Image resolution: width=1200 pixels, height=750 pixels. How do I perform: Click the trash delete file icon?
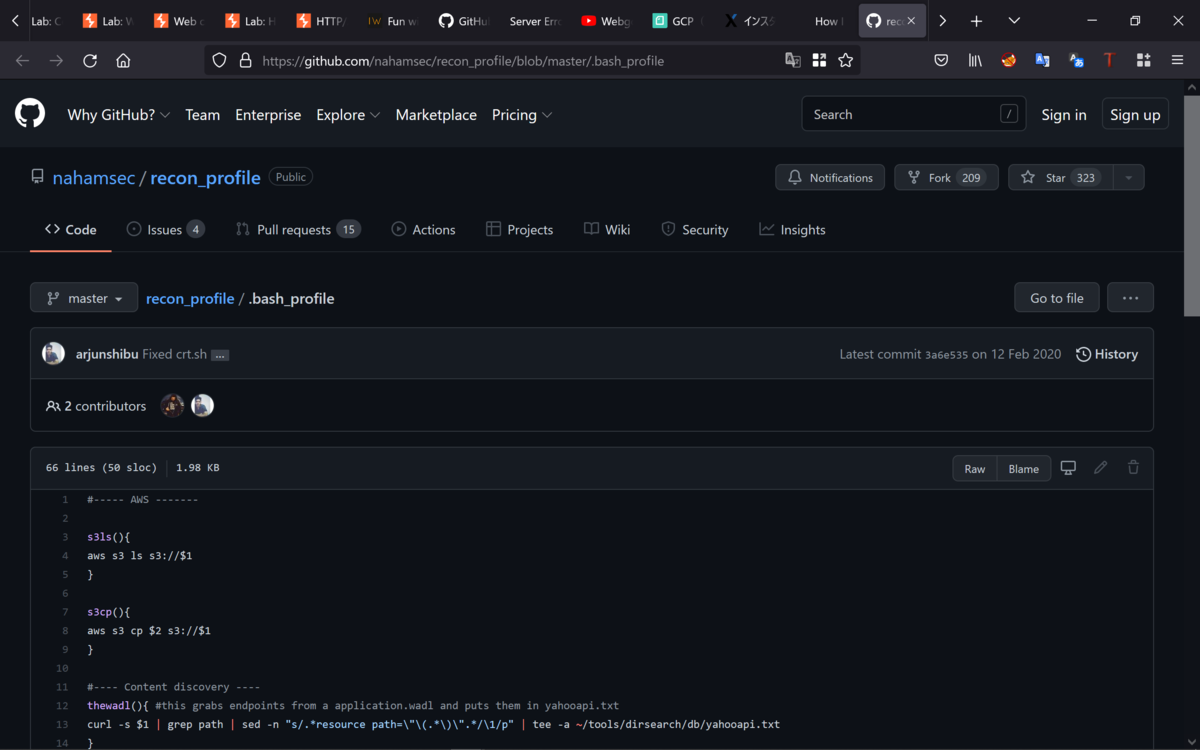pyautogui.click(x=1133, y=467)
